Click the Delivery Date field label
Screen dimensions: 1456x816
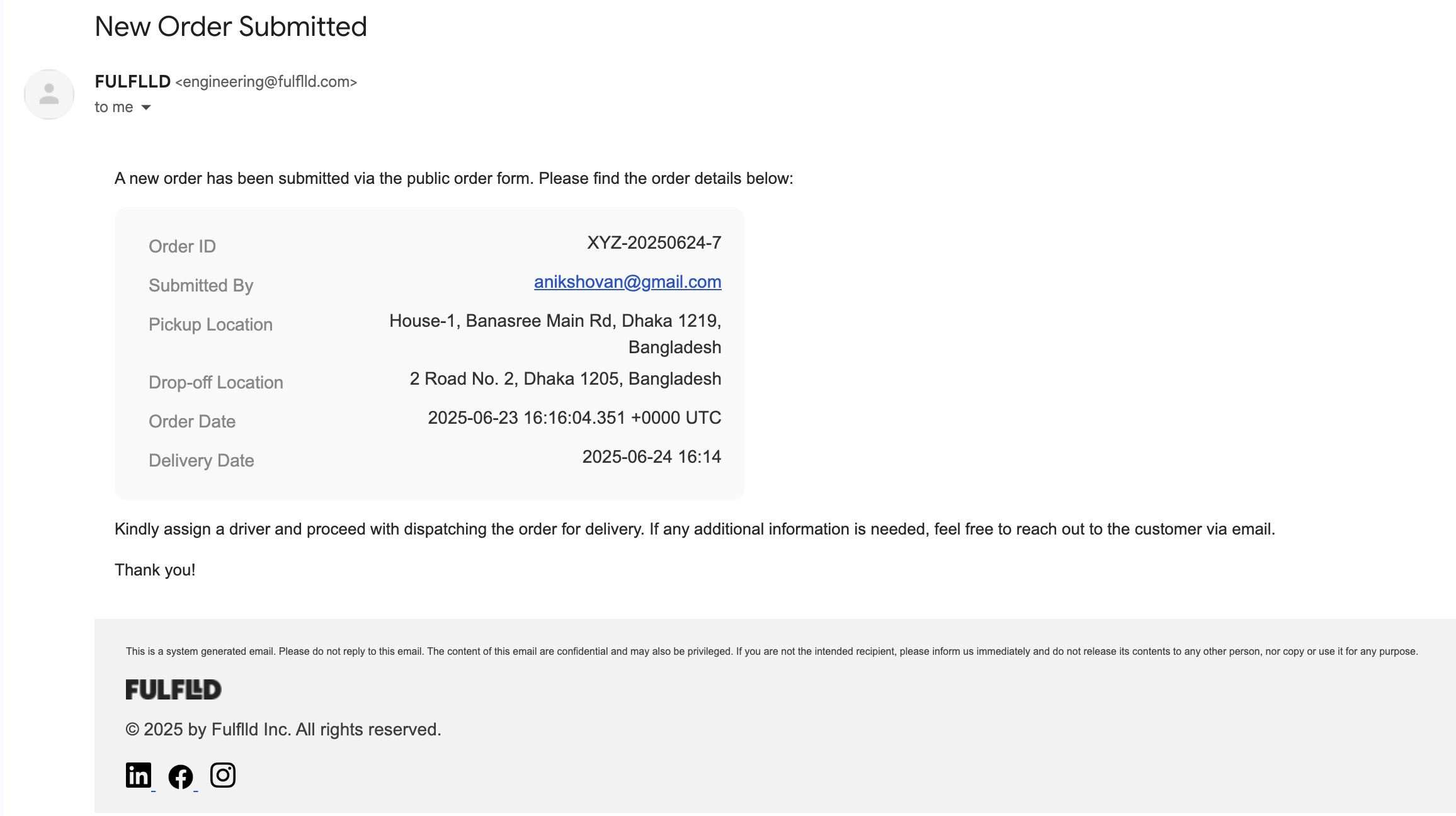(x=202, y=461)
